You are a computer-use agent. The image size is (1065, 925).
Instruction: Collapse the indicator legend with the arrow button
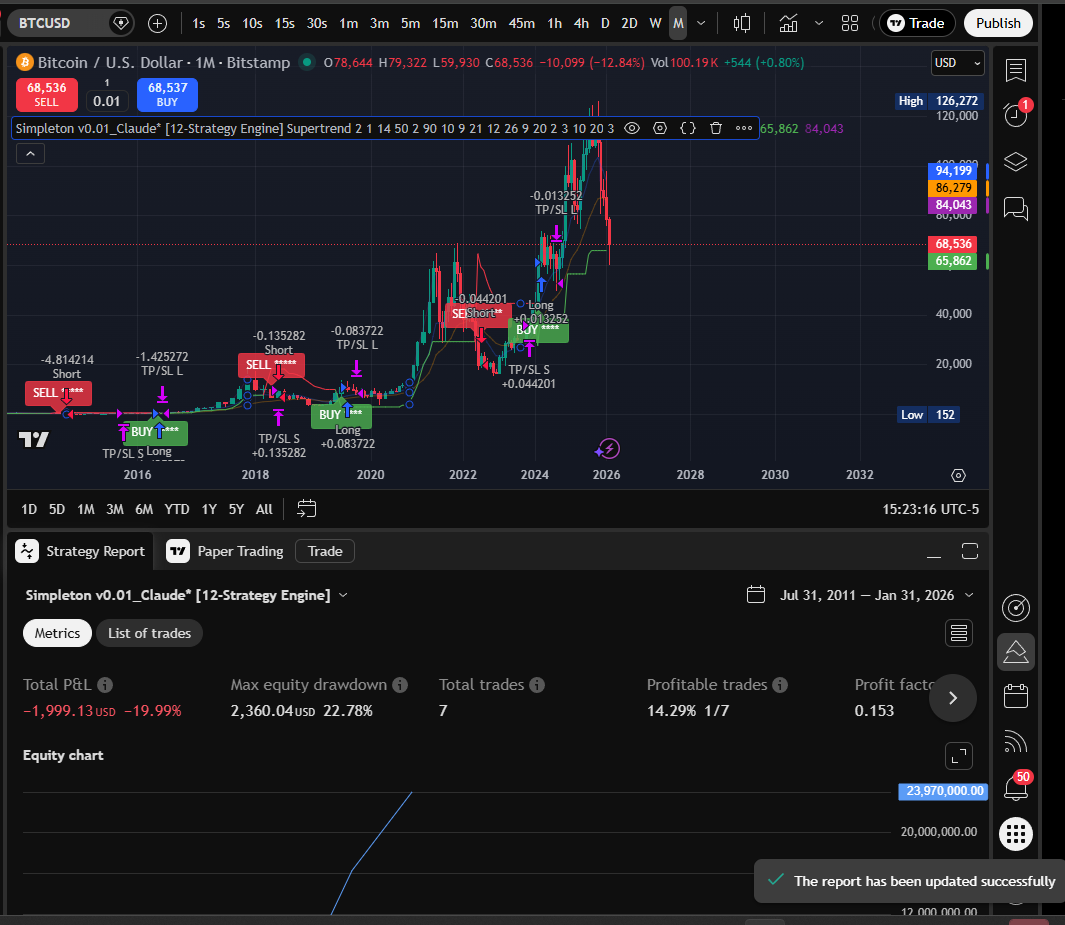click(x=30, y=153)
